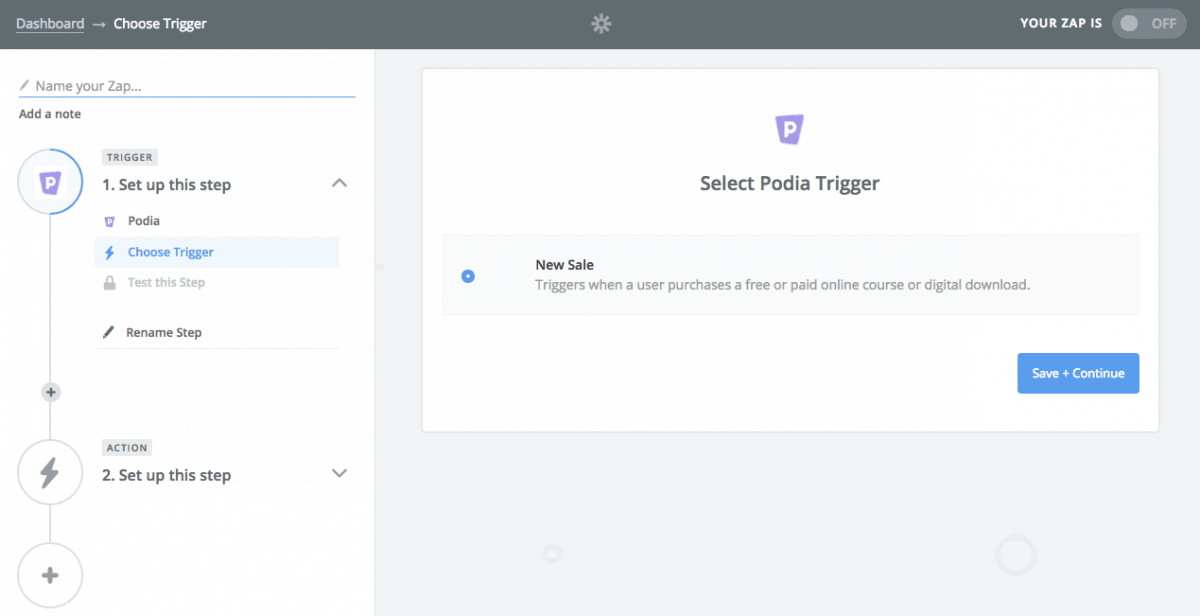Go to Dashboard via breadcrumb link
Image resolution: width=1200 pixels, height=616 pixels.
(50, 24)
